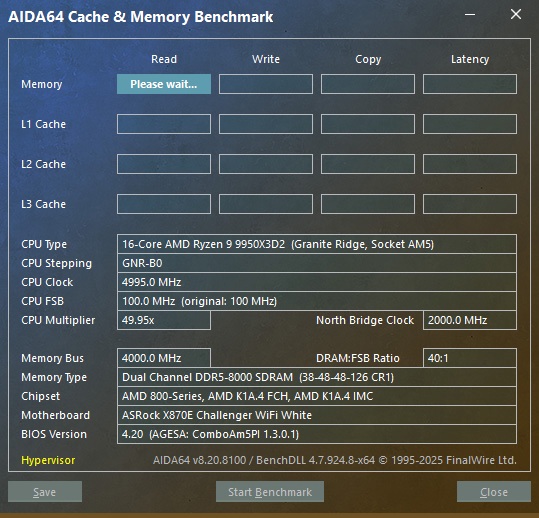Screen dimensions: 539x518
Task: Click the L3 Cache Copy result box
Action: (368, 204)
